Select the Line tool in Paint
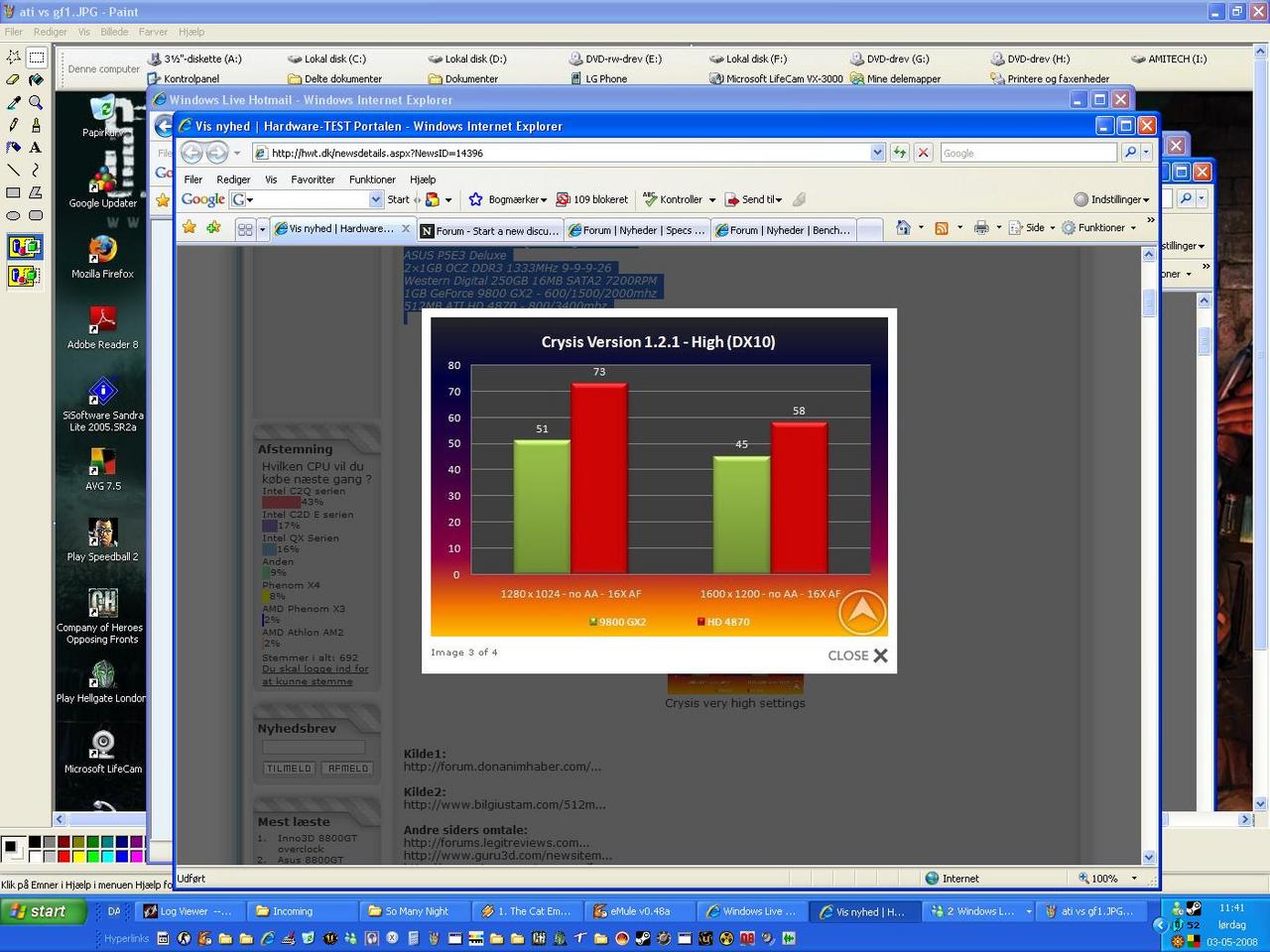This screenshot has height=952, width=1270. (x=14, y=171)
